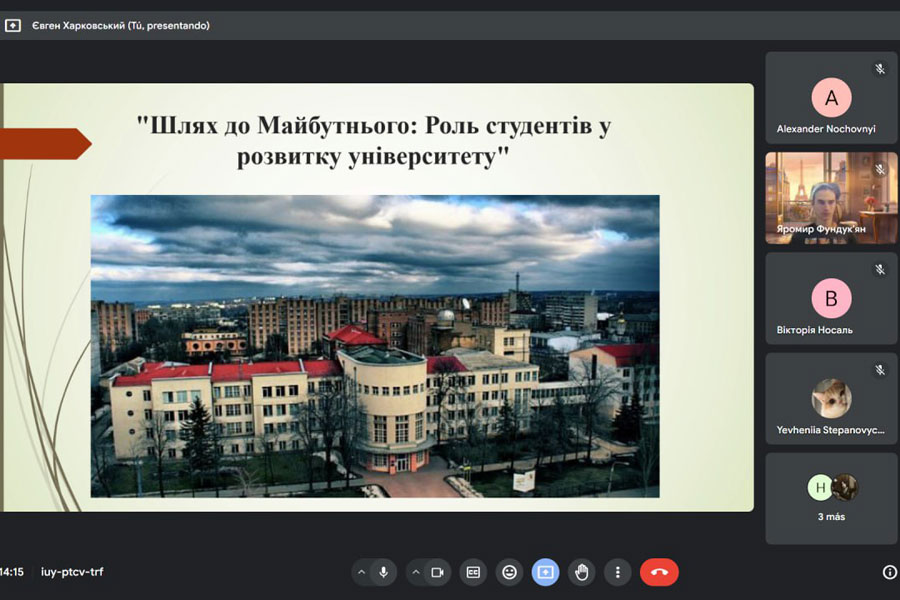Toggle the microphone button
This screenshot has height=600, width=900.
(x=383, y=572)
